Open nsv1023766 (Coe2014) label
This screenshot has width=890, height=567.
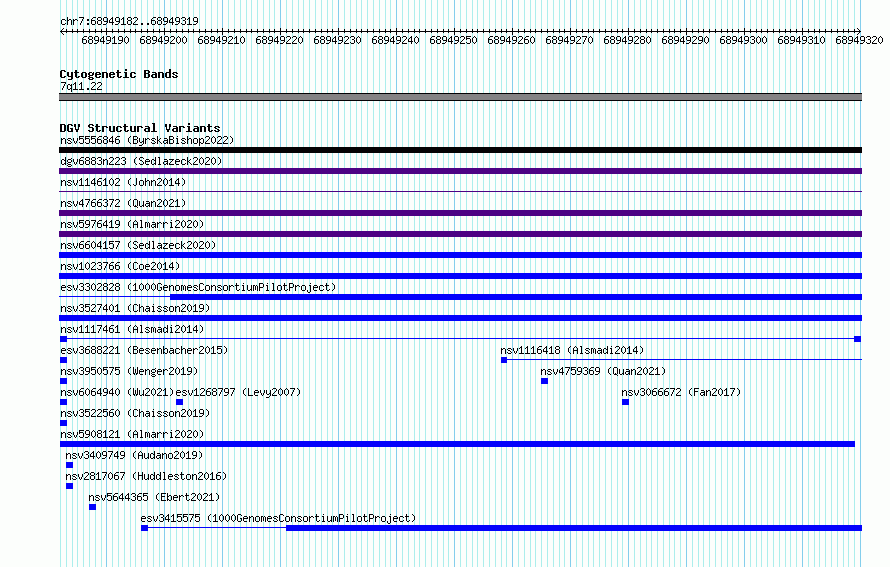(x=120, y=266)
